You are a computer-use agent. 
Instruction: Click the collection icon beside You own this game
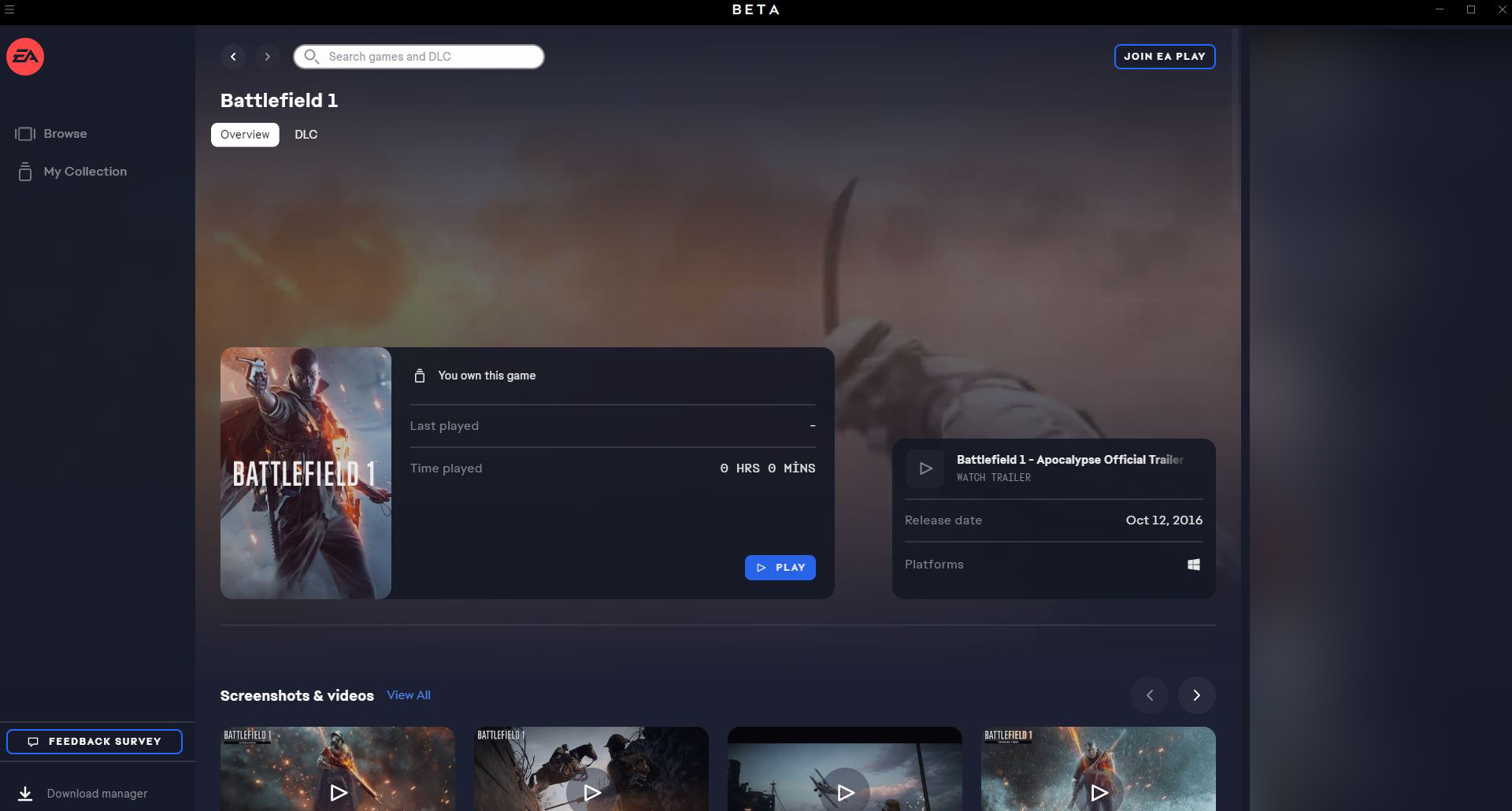coord(420,376)
